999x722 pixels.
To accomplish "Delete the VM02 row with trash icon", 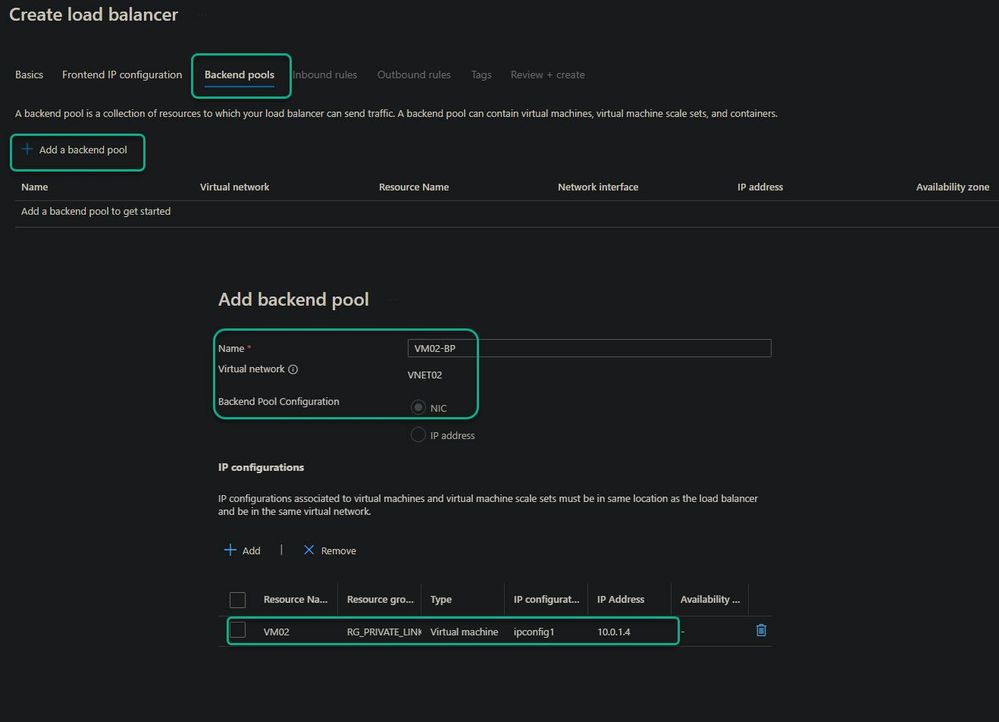I will (761, 630).
